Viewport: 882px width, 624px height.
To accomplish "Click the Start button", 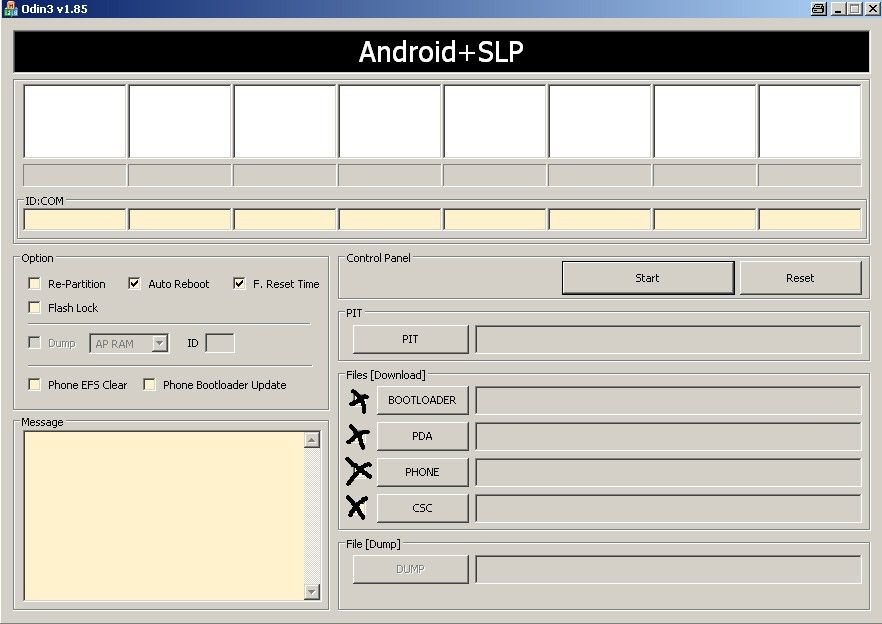I will pos(648,277).
